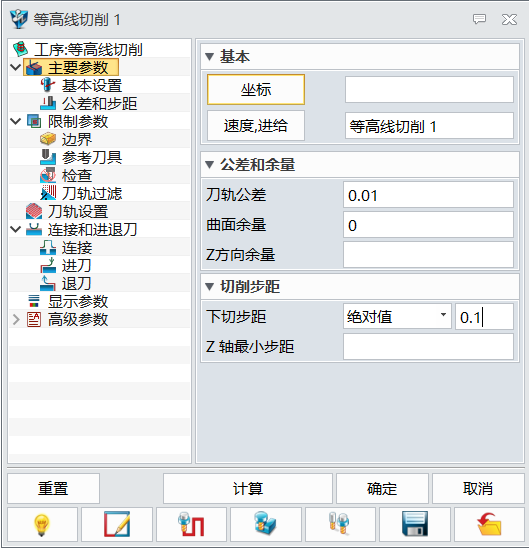529x548 pixels.
Task: Click the 参考刀具 reference tool icon
Action: click(x=48, y=157)
